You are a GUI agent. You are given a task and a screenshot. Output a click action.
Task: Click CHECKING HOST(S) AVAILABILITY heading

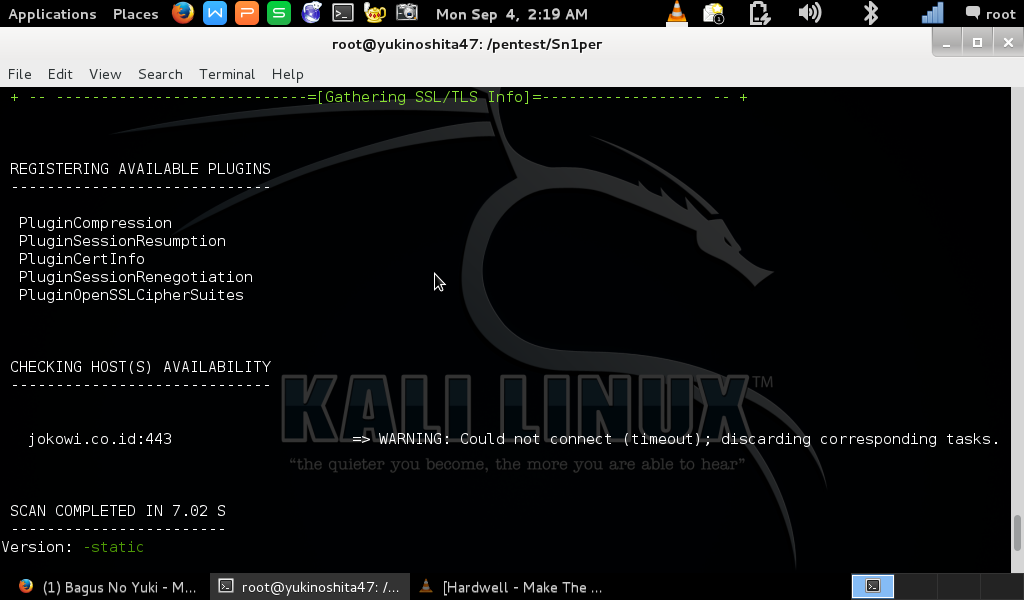[140, 367]
